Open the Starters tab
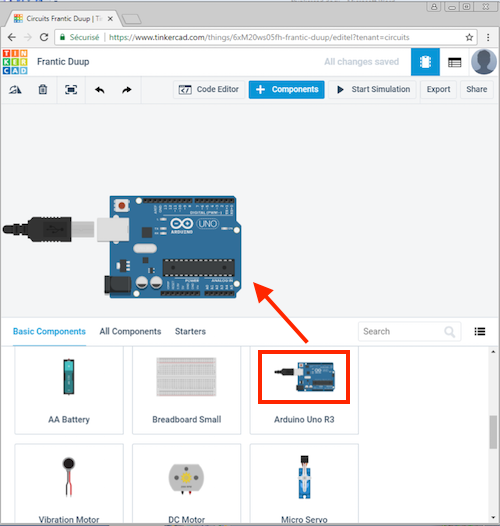The width and height of the screenshot is (500, 526). coord(190,331)
